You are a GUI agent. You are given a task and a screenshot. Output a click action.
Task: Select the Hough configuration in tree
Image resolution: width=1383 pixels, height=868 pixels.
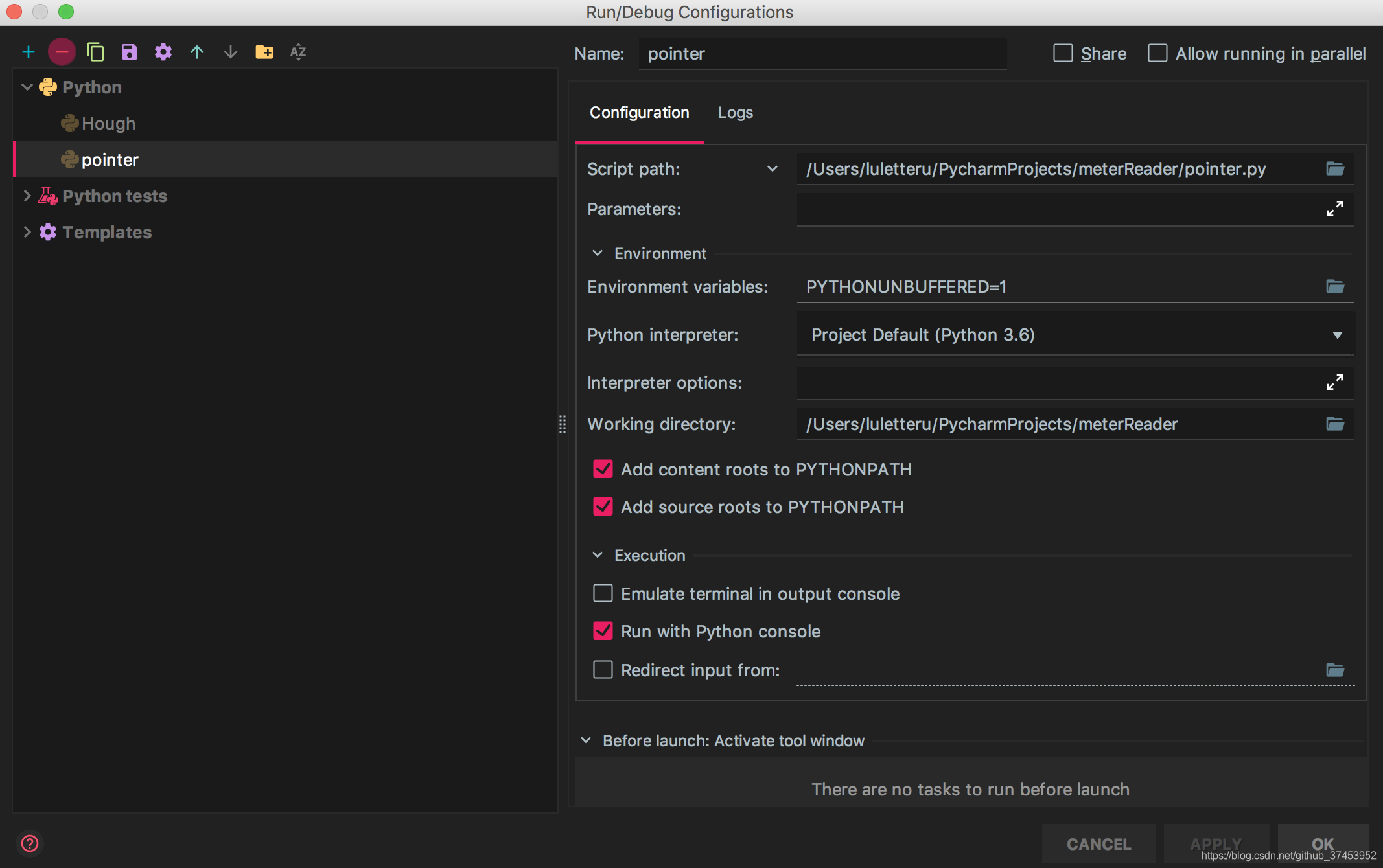(108, 124)
